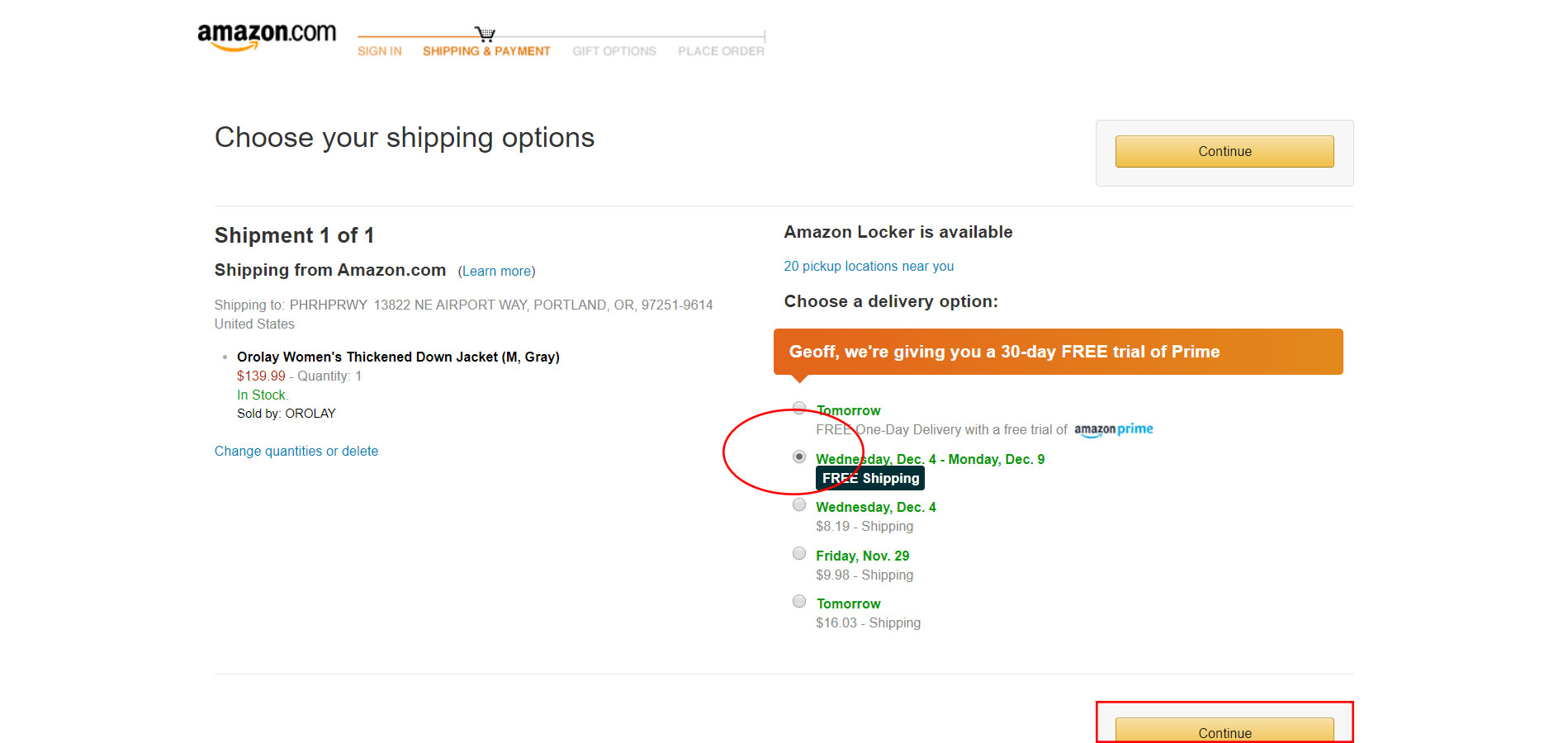Click the FREE Shipping badge
Screen dimensions: 1568x743
coord(870,478)
